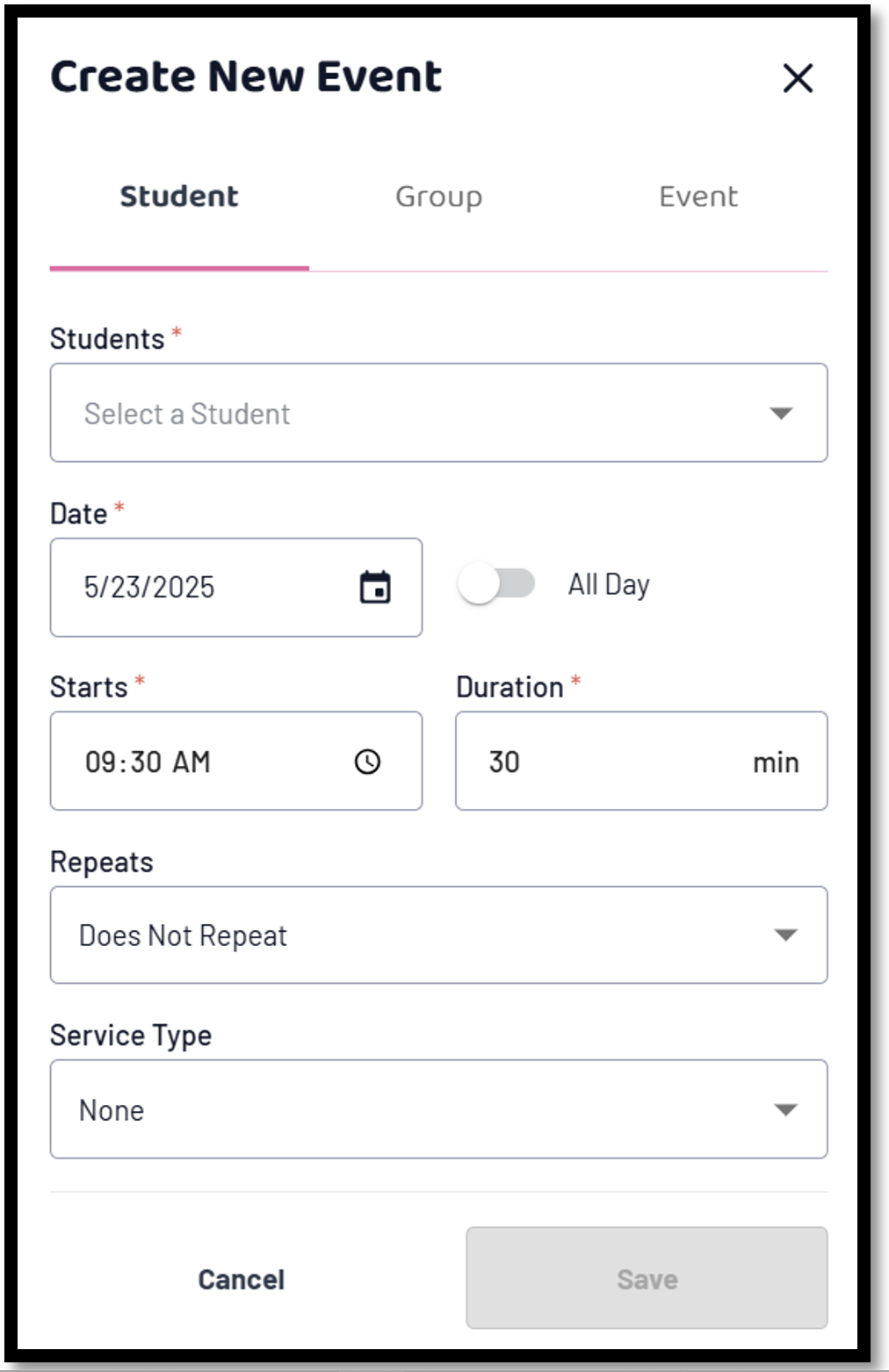This screenshot has width=889, height=1372.
Task: Open the calendar date picker icon
Action: click(x=375, y=588)
